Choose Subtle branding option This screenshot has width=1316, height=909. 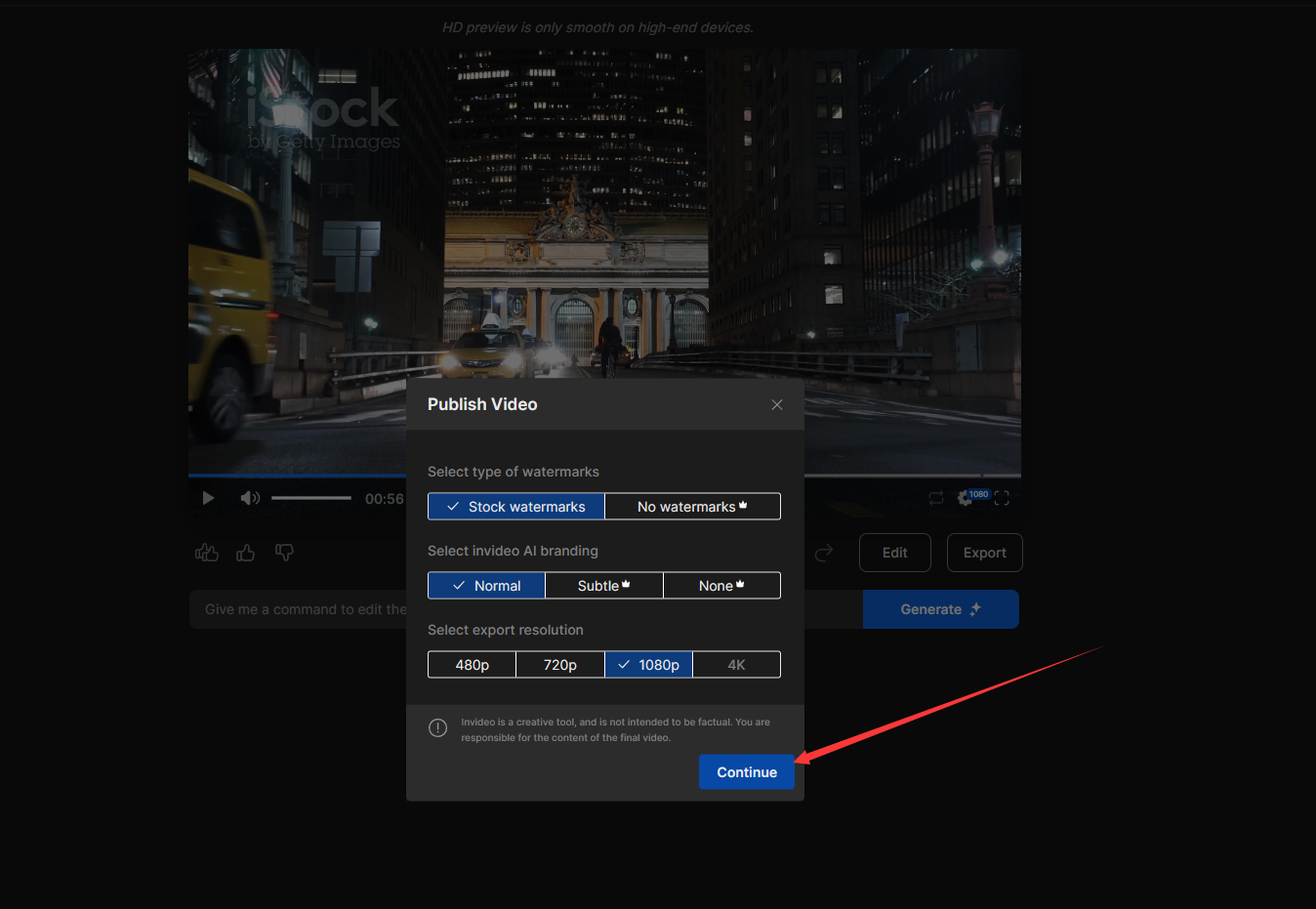point(604,586)
